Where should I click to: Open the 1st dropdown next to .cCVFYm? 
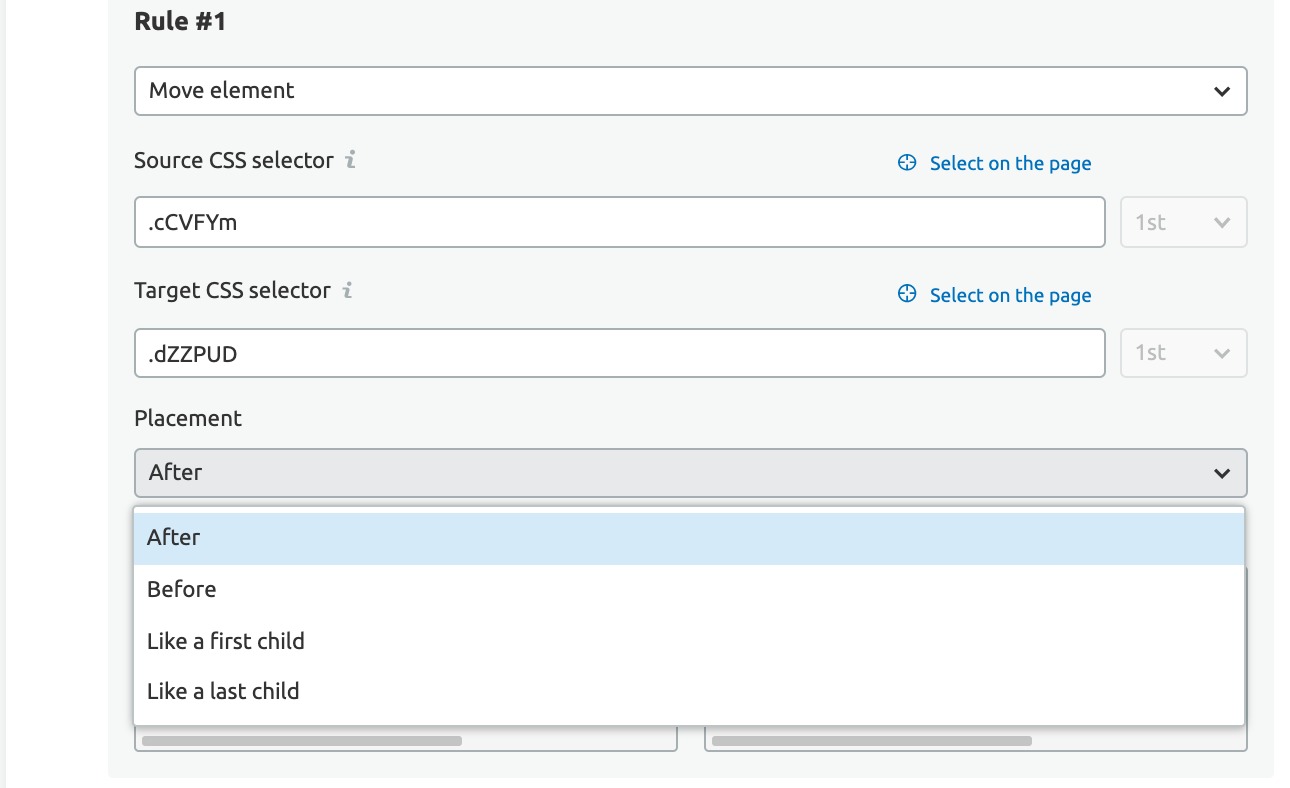click(1183, 222)
